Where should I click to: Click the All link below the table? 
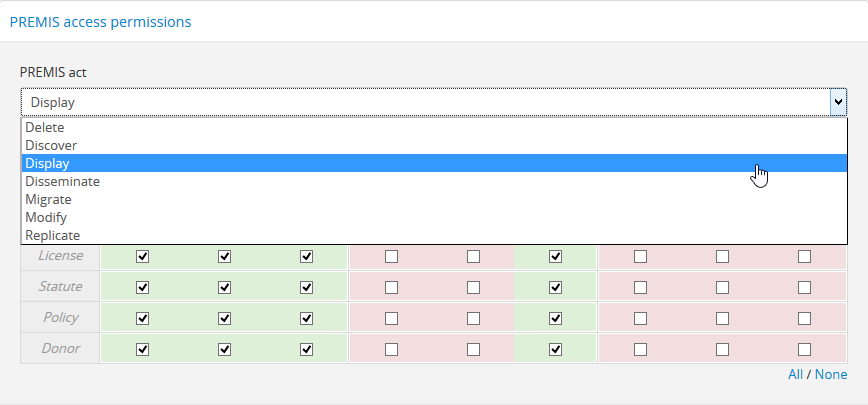795,375
